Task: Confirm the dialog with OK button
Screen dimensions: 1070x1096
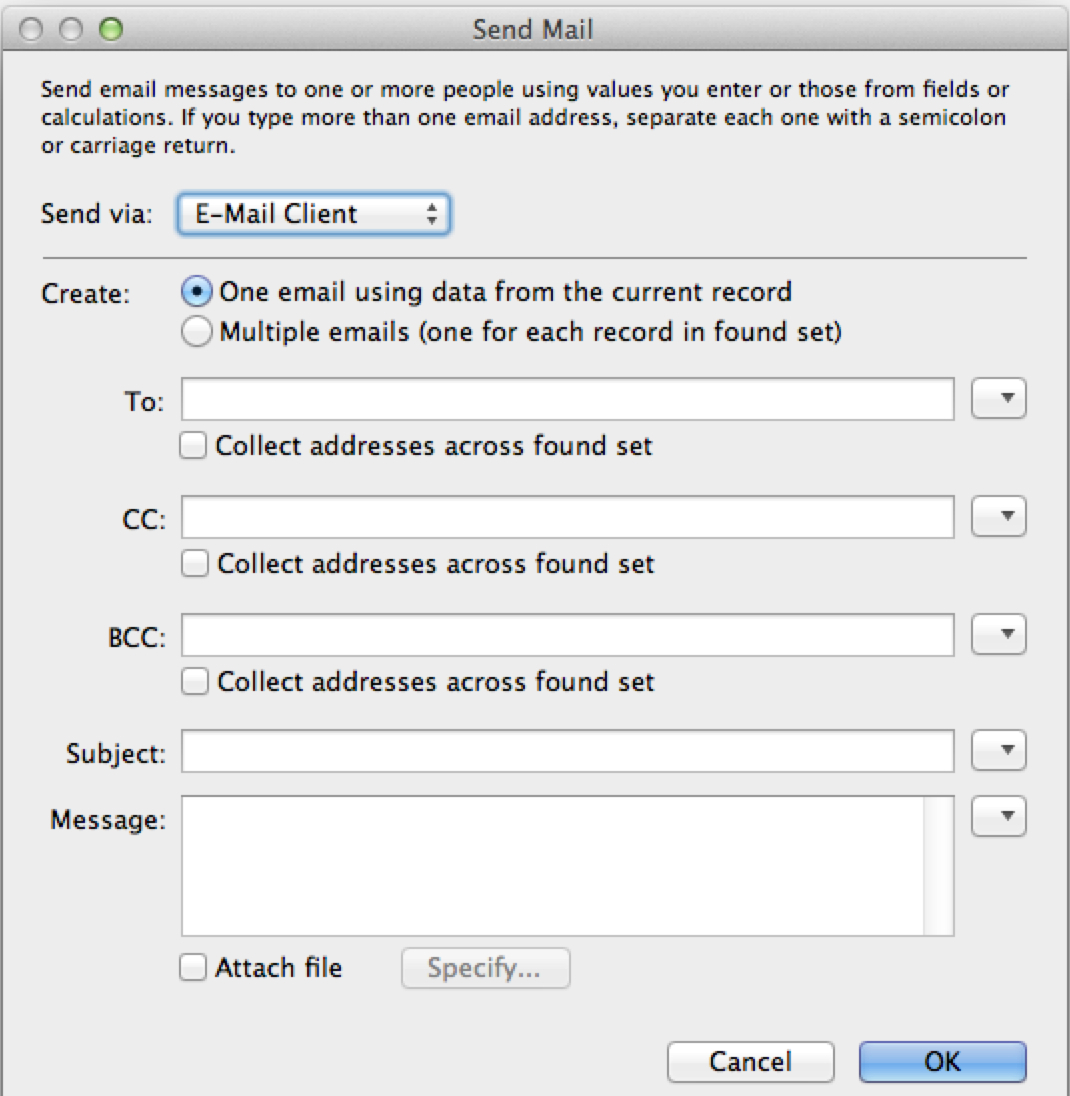Action: (942, 1061)
